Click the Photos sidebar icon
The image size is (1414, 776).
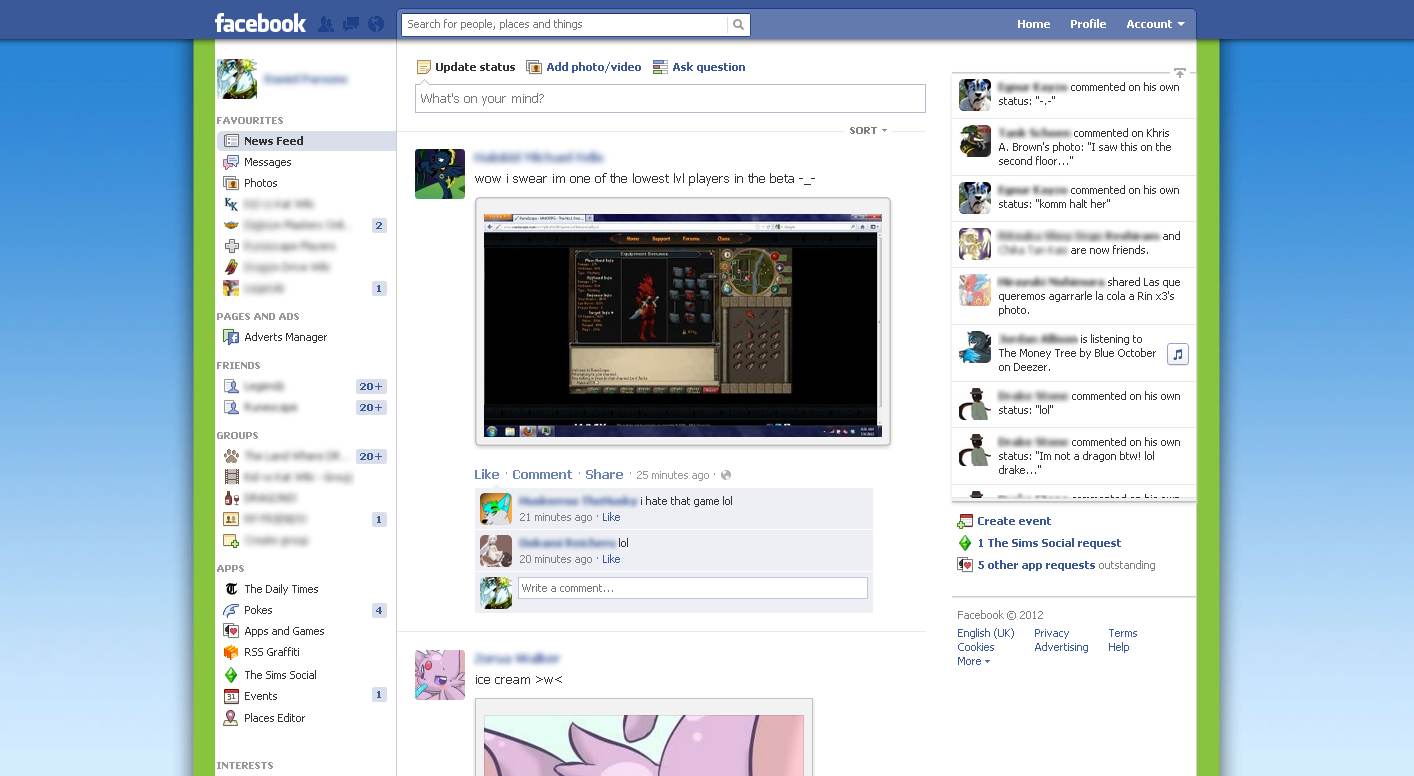click(231, 183)
